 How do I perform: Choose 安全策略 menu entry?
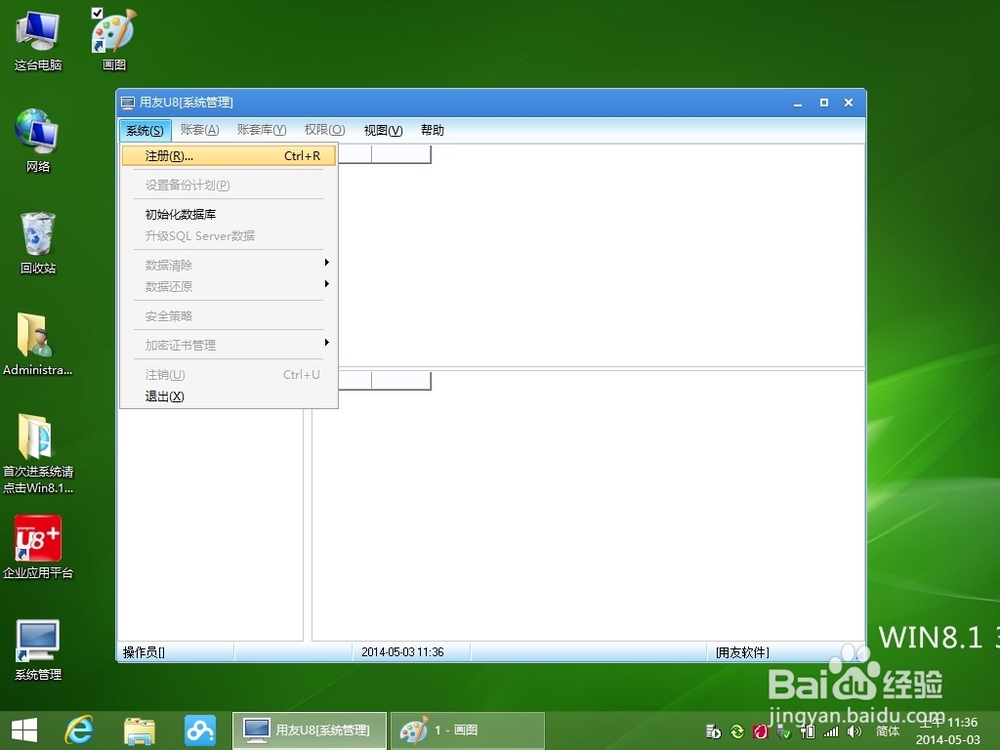pyautogui.click(x=229, y=315)
